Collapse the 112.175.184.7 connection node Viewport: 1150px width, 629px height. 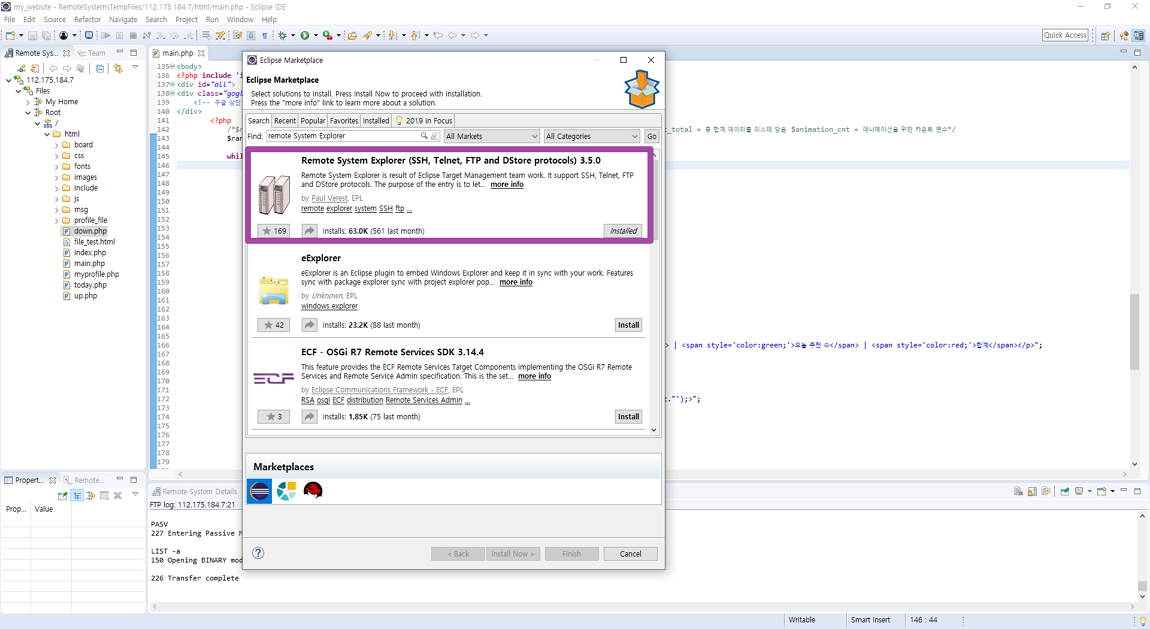(9, 81)
